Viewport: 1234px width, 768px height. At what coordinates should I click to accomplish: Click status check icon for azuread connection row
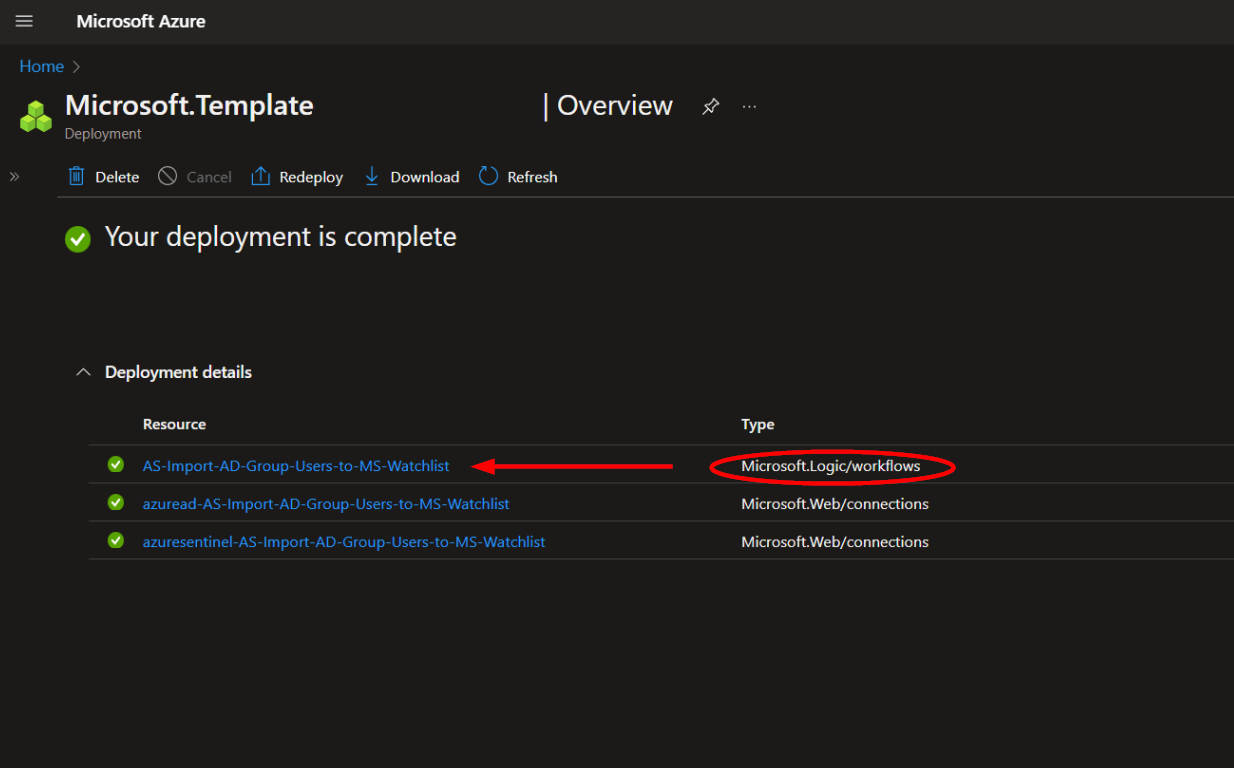click(x=116, y=502)
